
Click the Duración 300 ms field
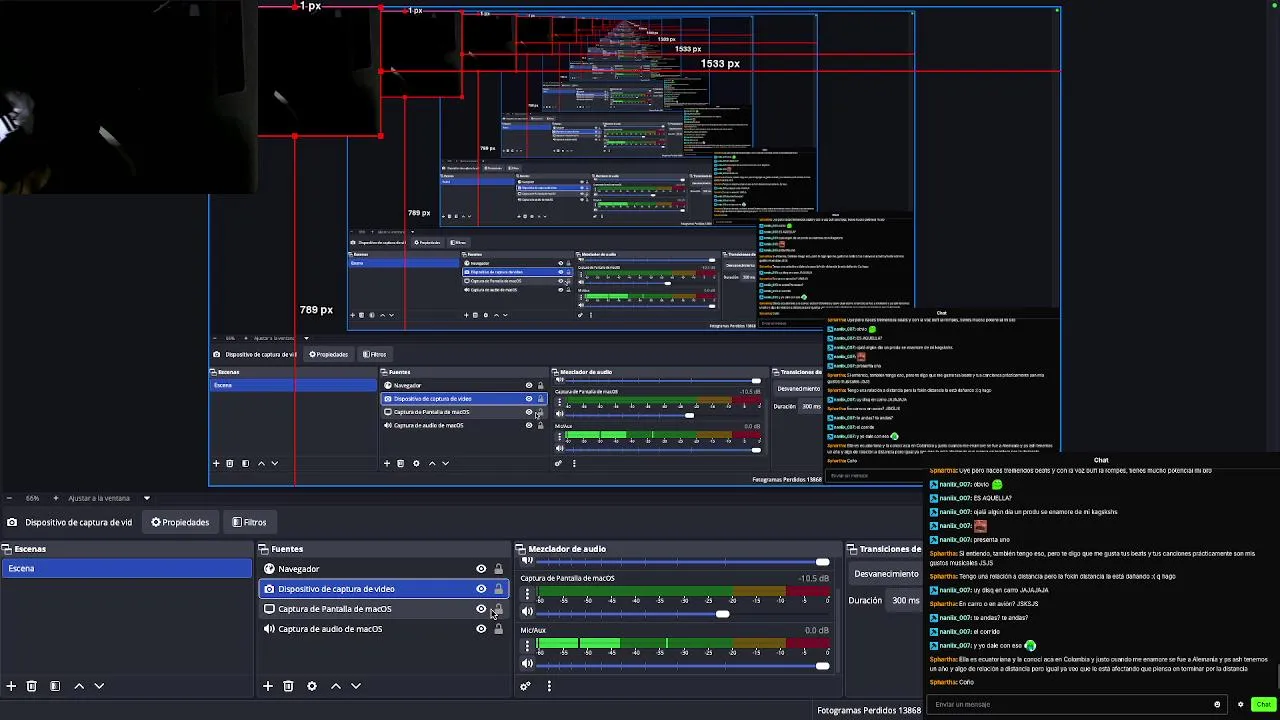pos(905,600)
